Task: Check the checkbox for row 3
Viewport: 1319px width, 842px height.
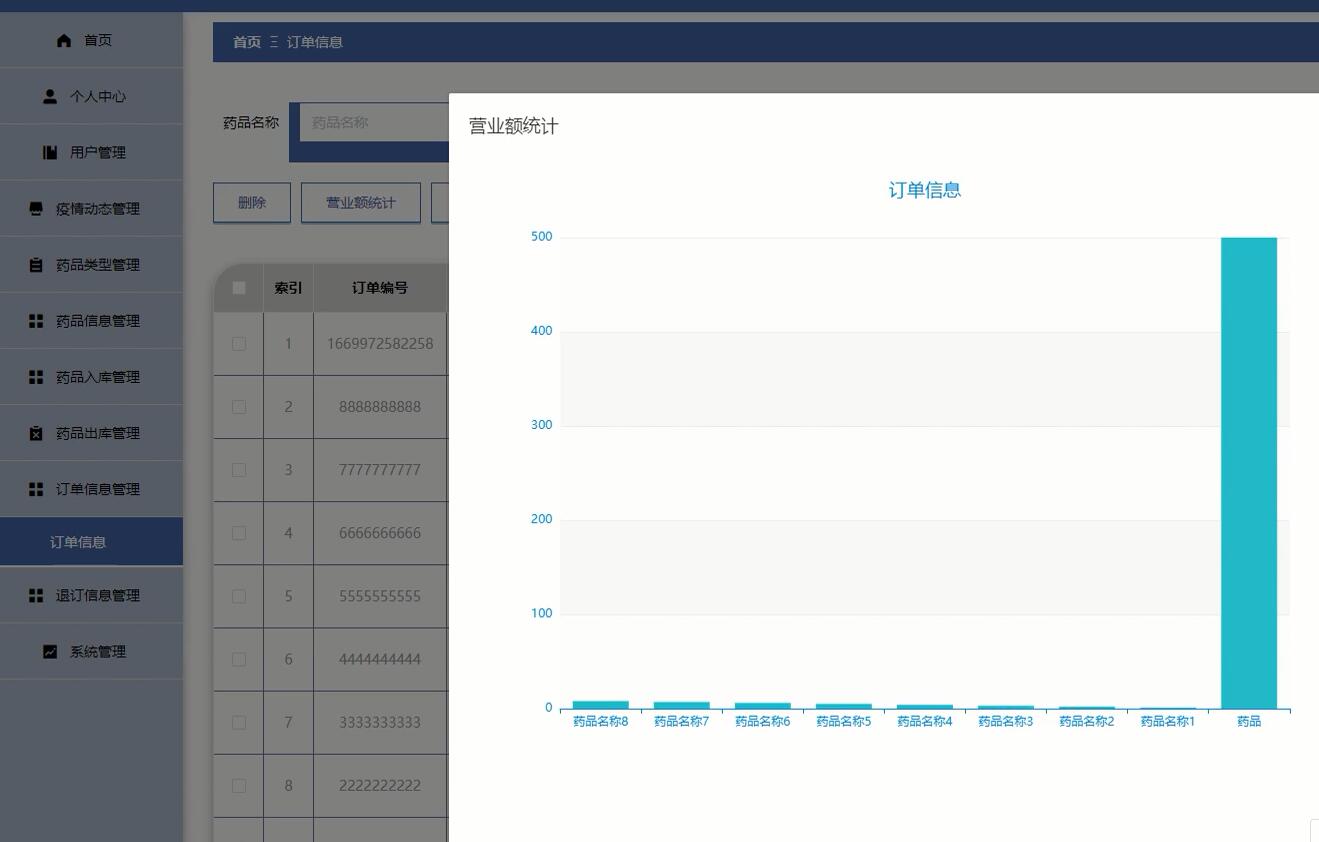Action: point(239,470)
